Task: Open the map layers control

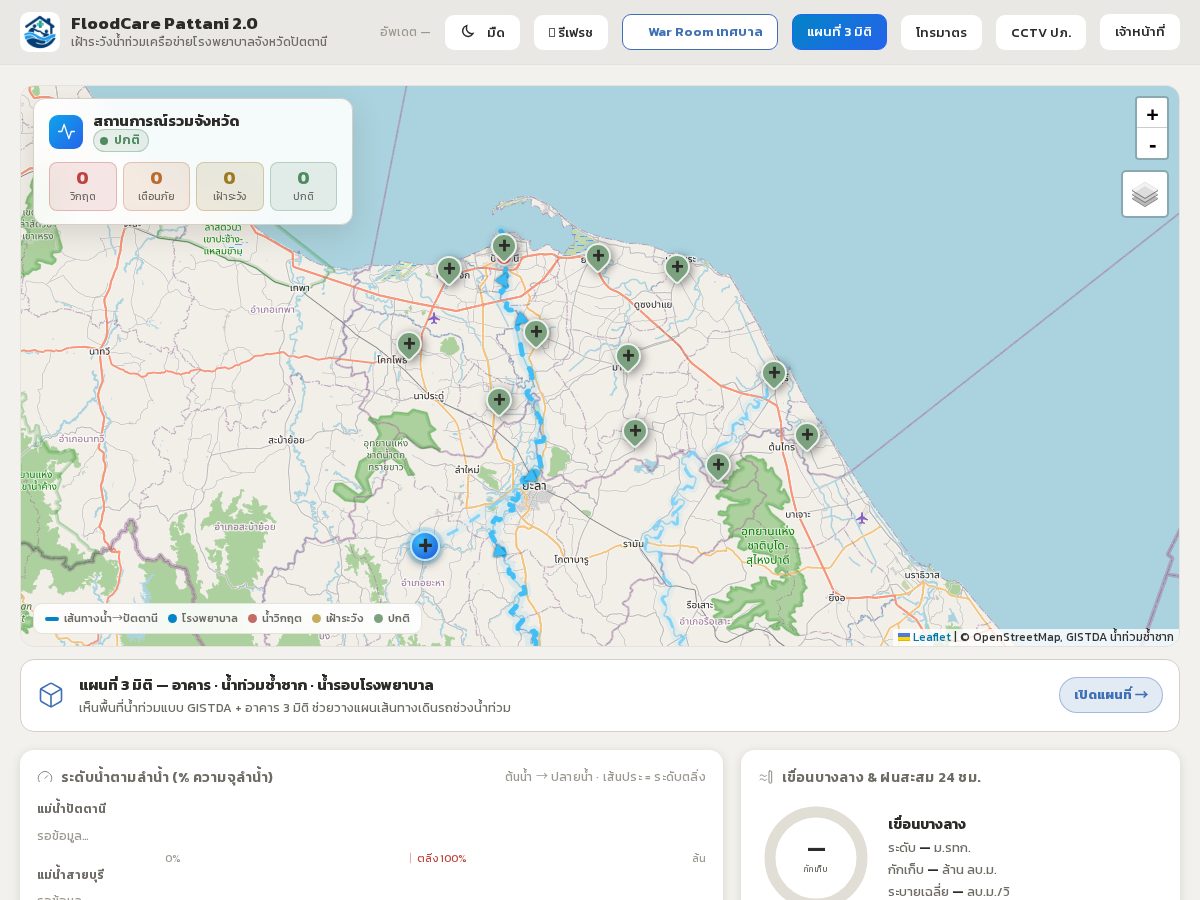Action: coord(1145,194)
